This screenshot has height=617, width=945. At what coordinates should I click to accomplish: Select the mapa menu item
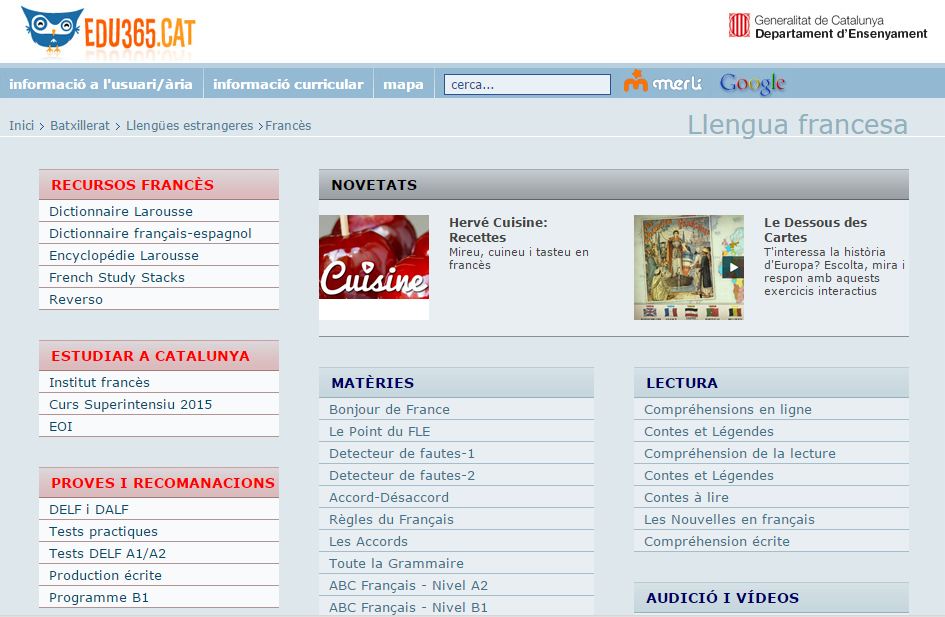point(403,84)
